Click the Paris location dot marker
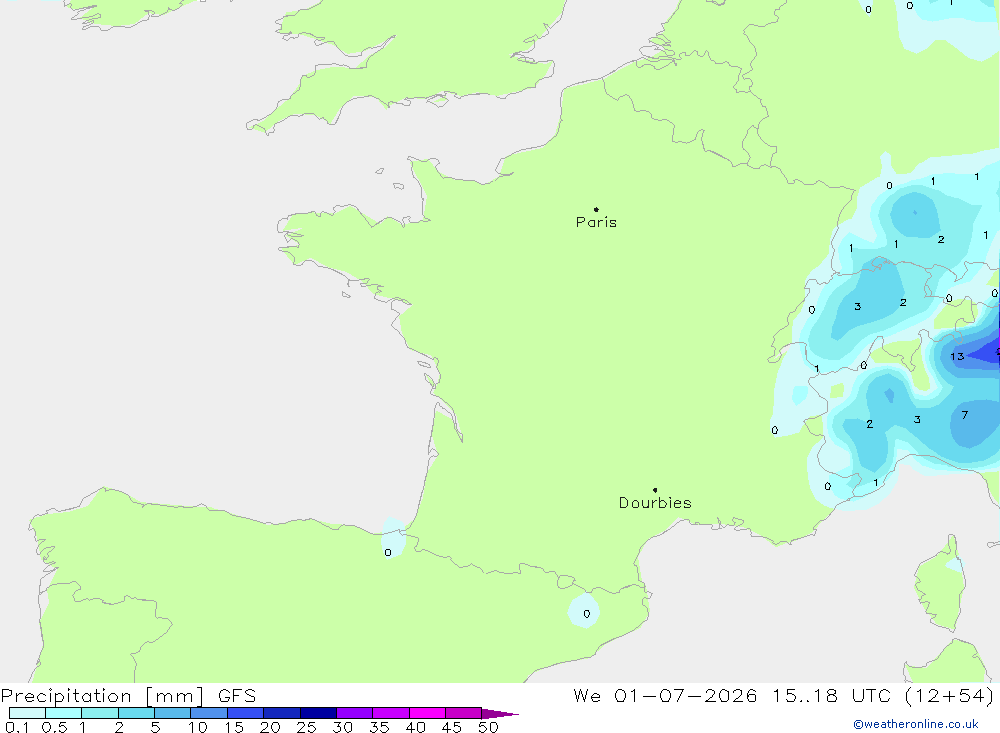 [596, 209]
